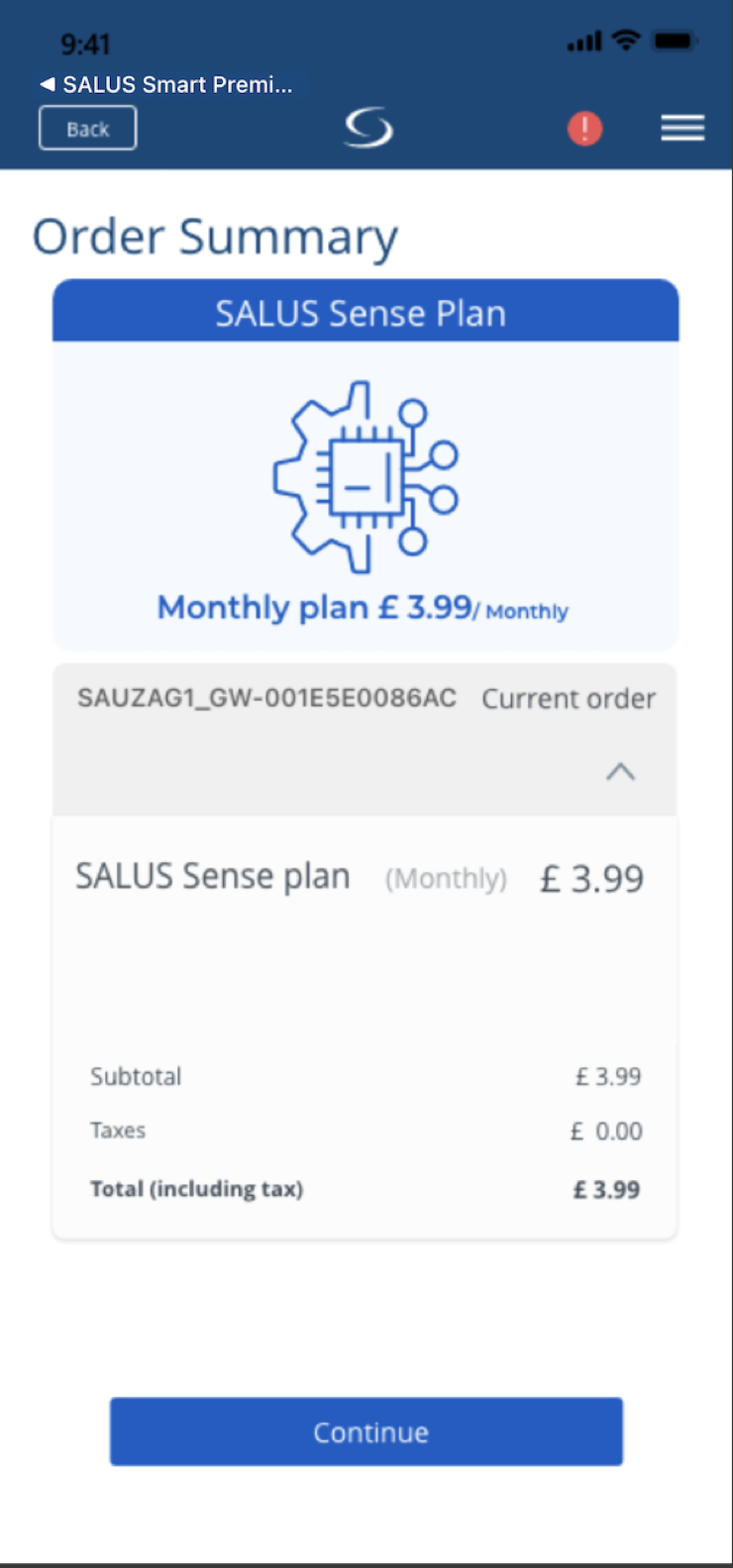Collapse the current order chevron
Image resolution: width=733 pixels, height=1568 pixels.
coord(620,771)
